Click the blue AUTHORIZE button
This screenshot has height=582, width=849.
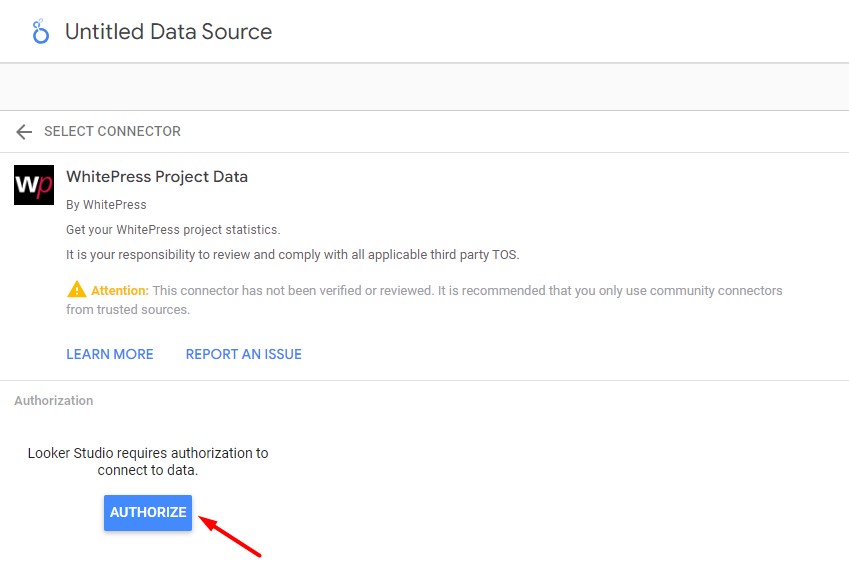pyautogui.click(x=148, y=512)
